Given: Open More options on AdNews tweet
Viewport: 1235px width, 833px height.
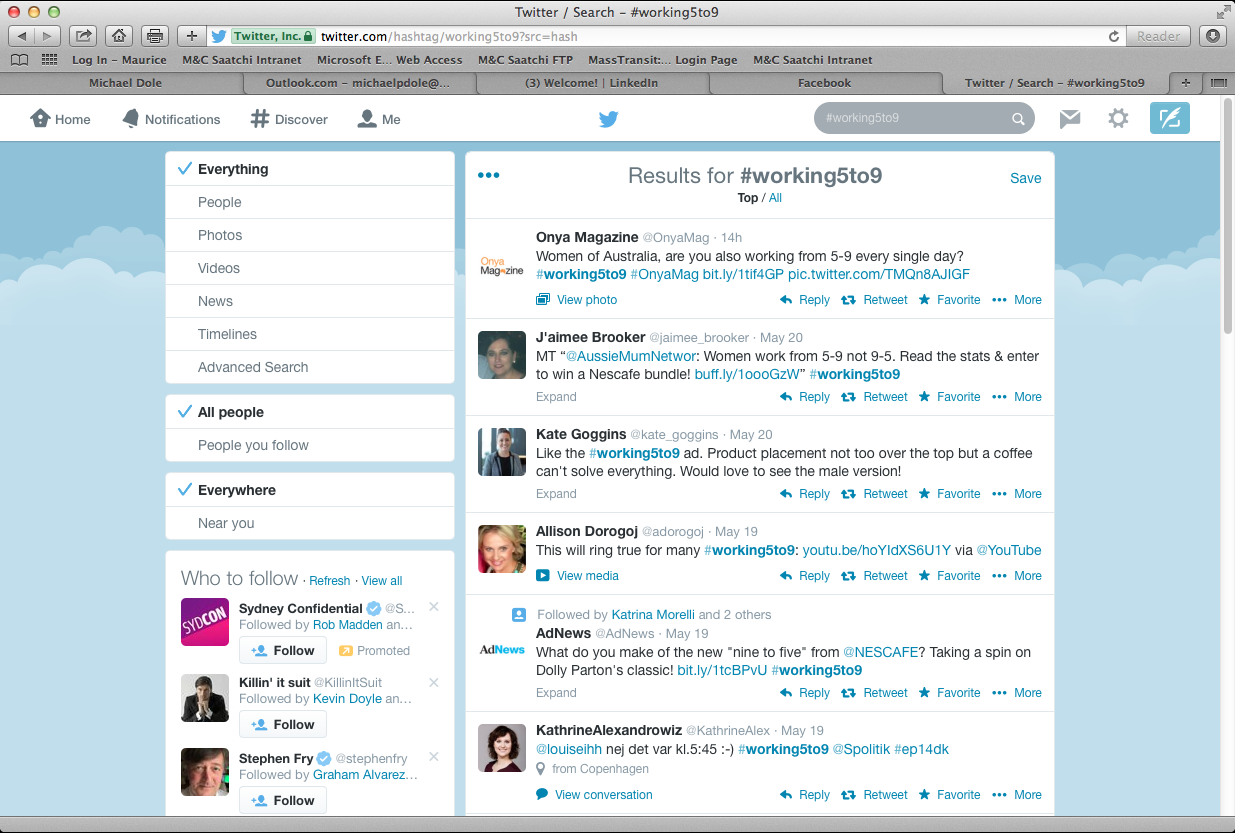Looking at the screenshot, I should tap(1017, 693).
